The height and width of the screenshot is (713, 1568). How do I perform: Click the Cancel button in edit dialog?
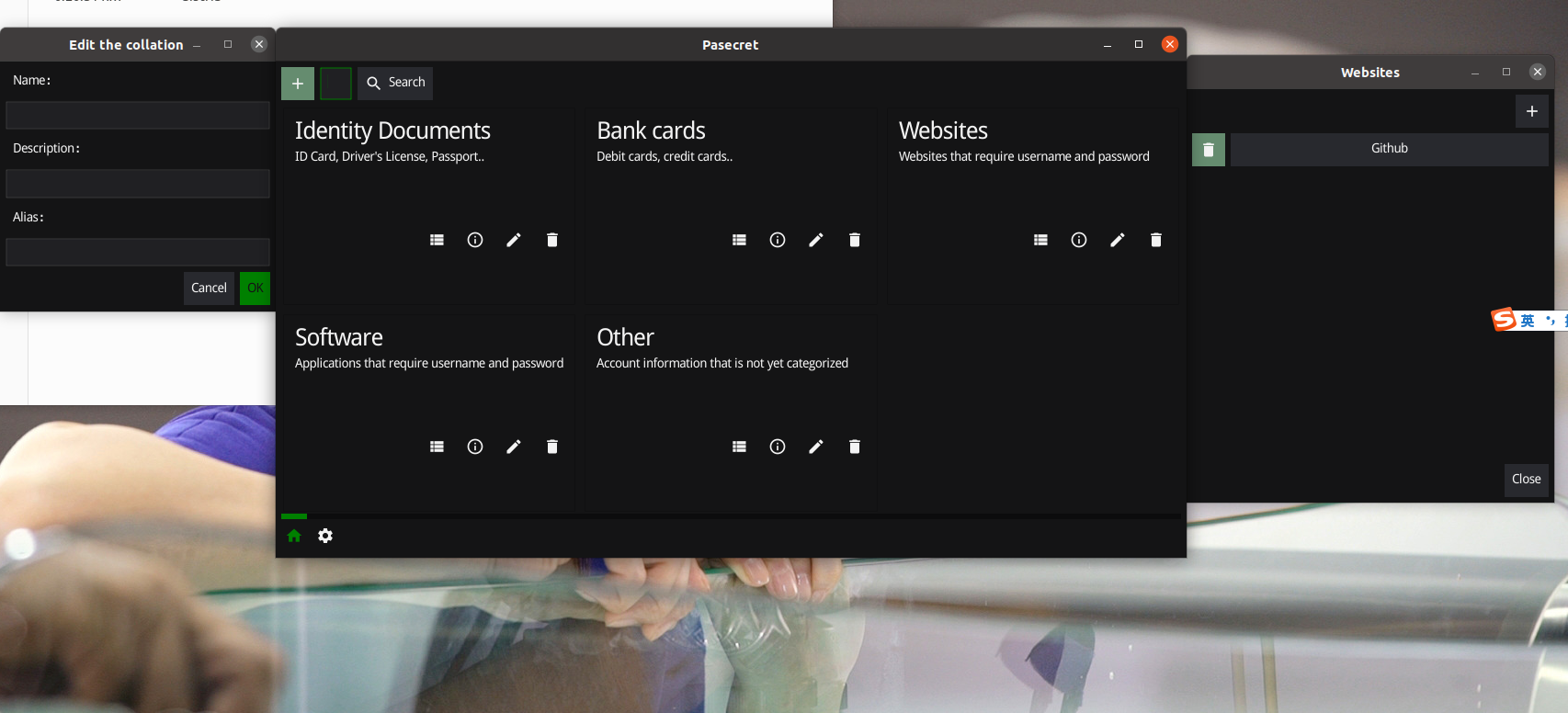point(209,289)
